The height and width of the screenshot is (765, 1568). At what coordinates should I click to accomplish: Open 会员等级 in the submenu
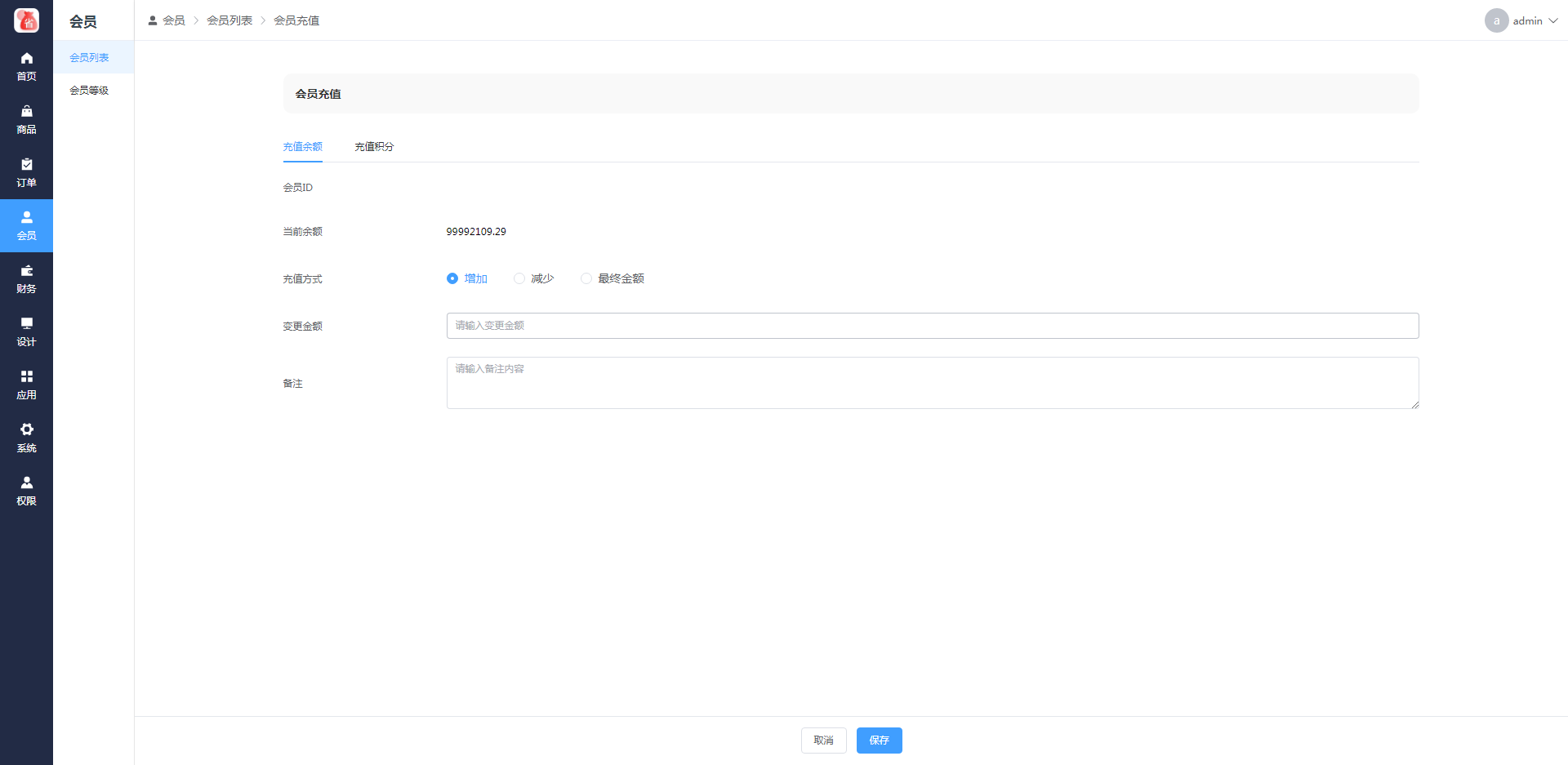click(x=89, y=91)
